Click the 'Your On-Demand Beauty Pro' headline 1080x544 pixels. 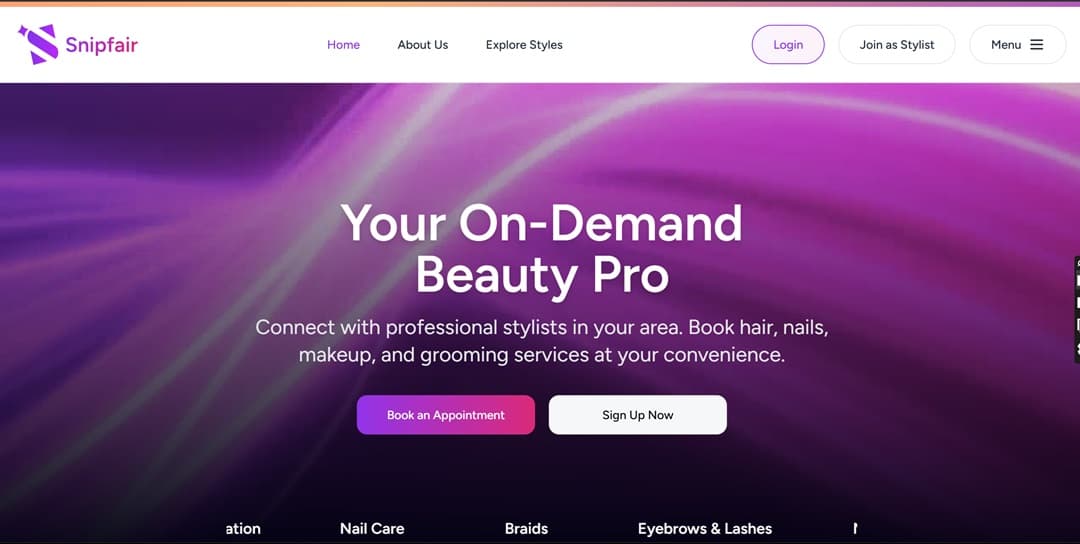point(541,250)
